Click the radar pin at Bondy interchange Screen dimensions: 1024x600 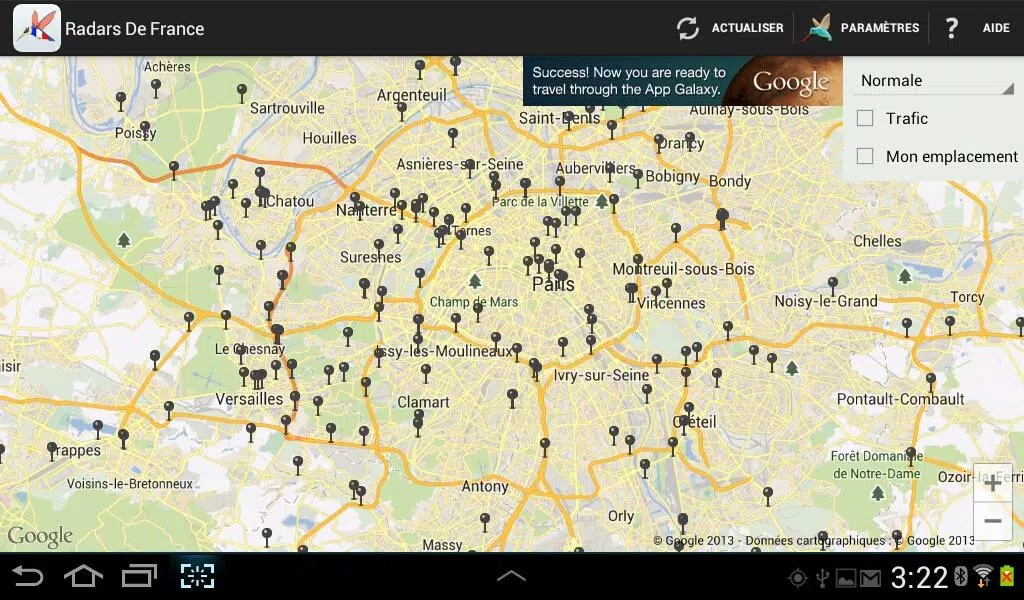[722, 218]
